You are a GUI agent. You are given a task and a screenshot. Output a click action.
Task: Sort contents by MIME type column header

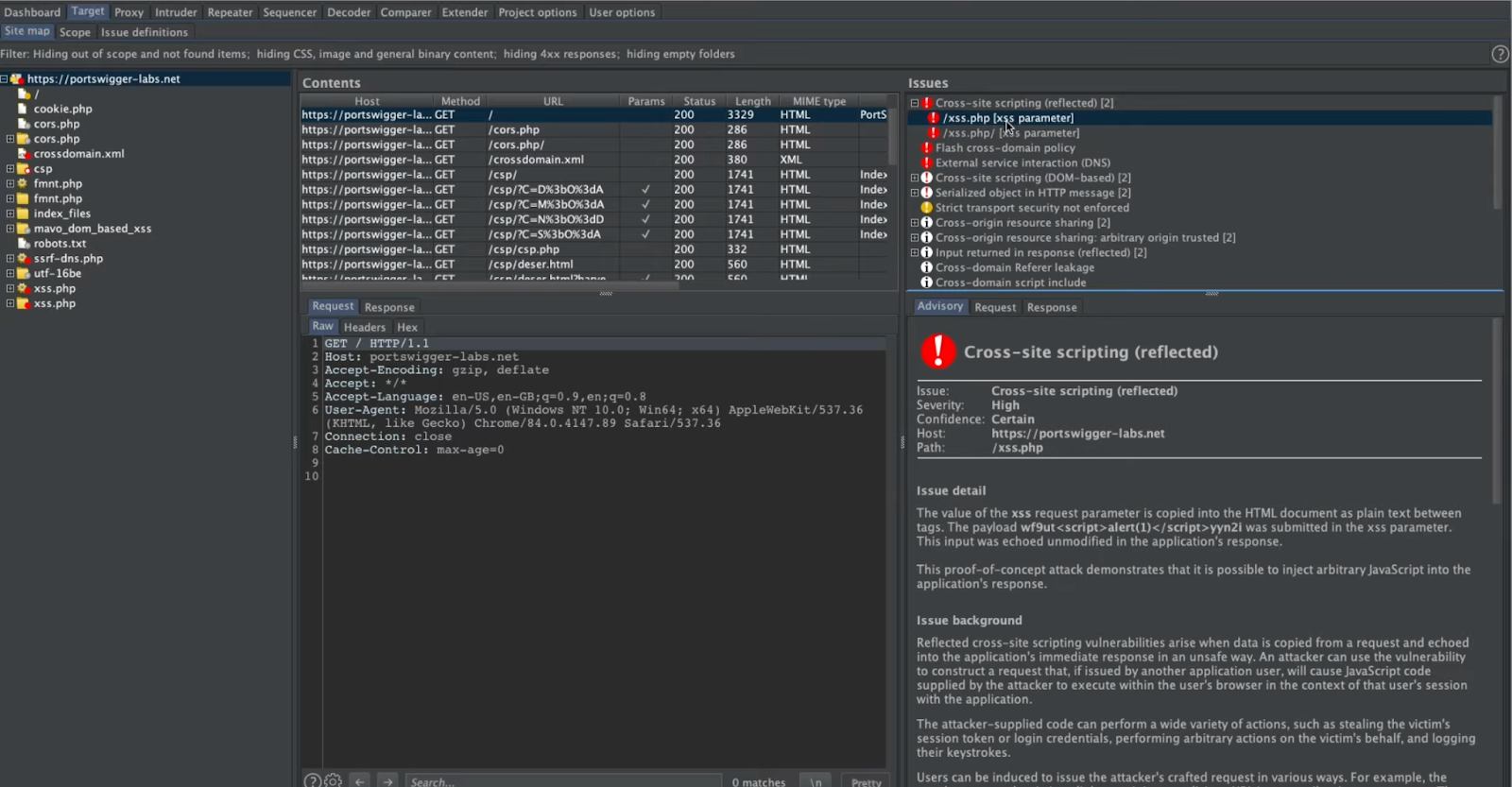point(819,101)
